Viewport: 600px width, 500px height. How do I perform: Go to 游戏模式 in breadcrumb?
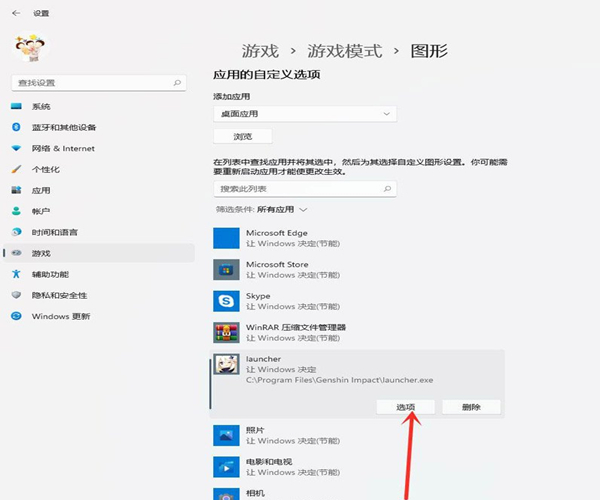coord(345,51)
